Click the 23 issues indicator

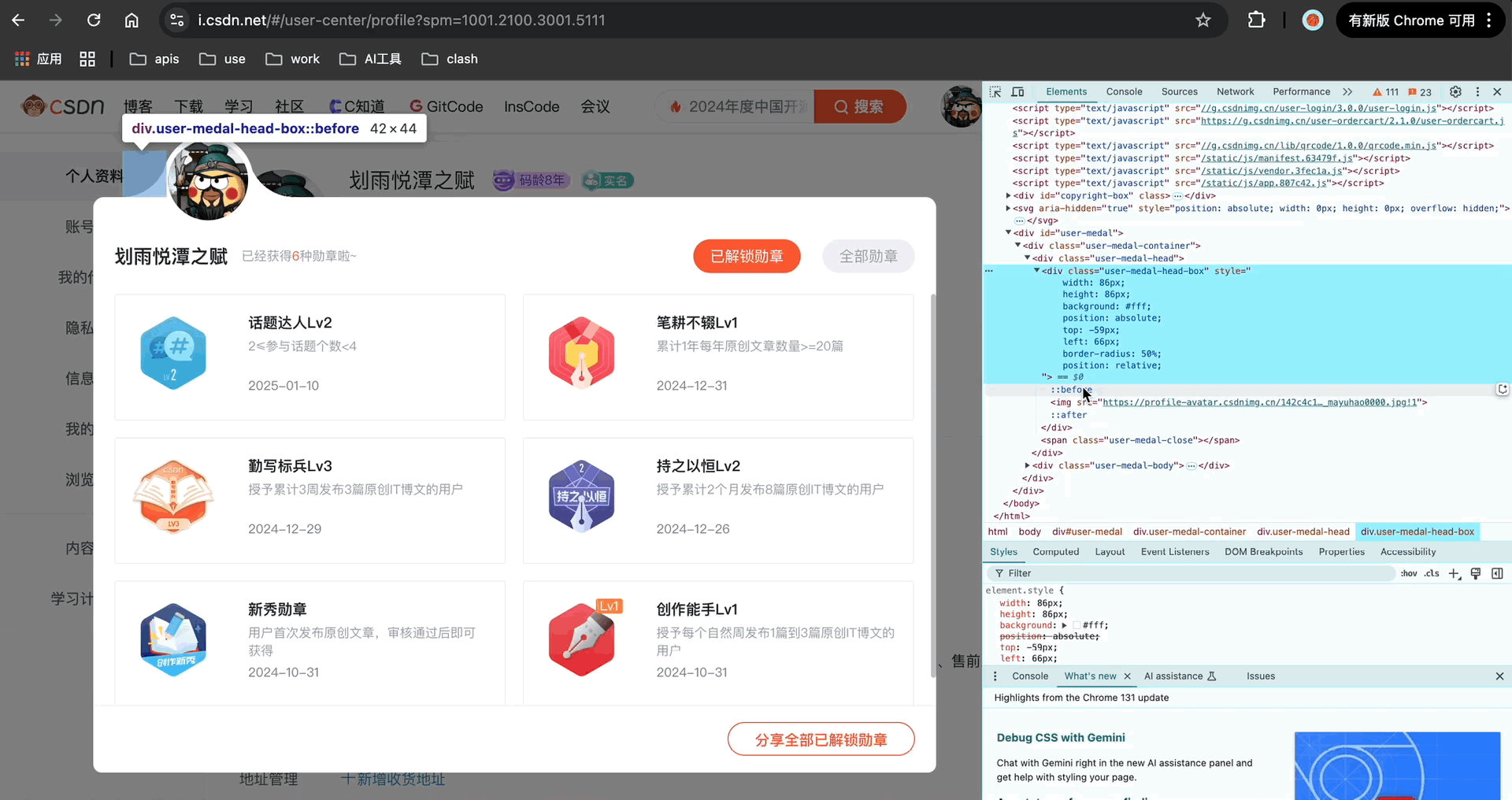[1420, 92]
